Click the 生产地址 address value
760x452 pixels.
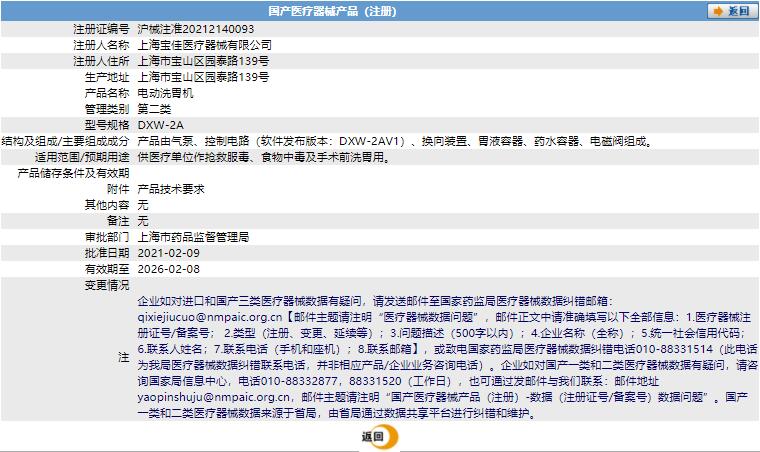(203, 77)
